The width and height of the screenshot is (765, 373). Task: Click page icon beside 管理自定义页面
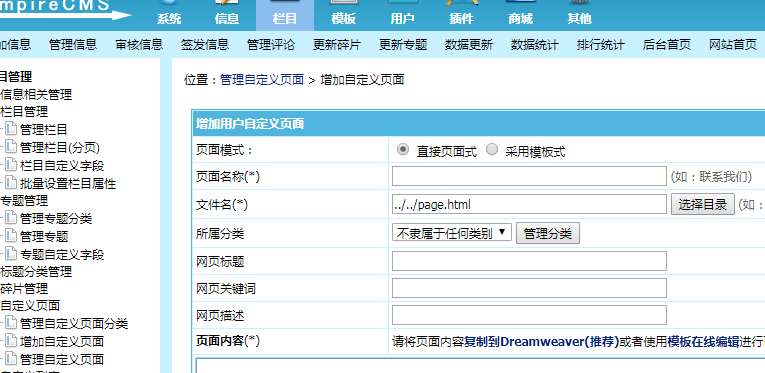(11, 359)
